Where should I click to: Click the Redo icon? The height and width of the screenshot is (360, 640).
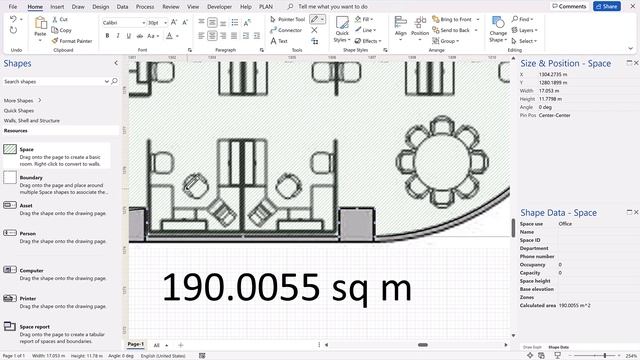click(13, 30)
